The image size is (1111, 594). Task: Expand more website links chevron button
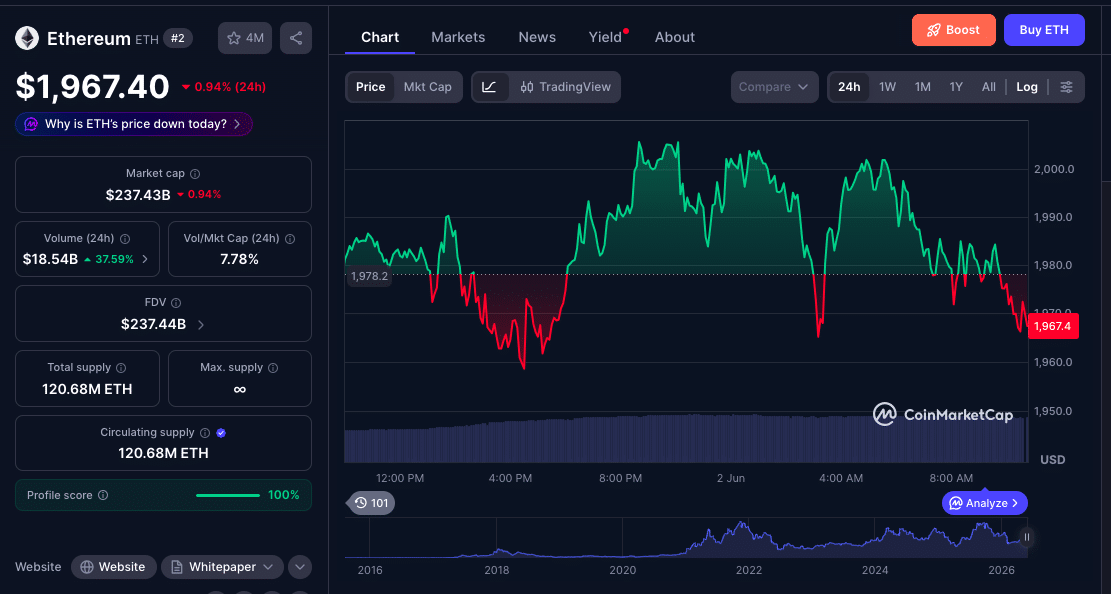pos(300,567)
